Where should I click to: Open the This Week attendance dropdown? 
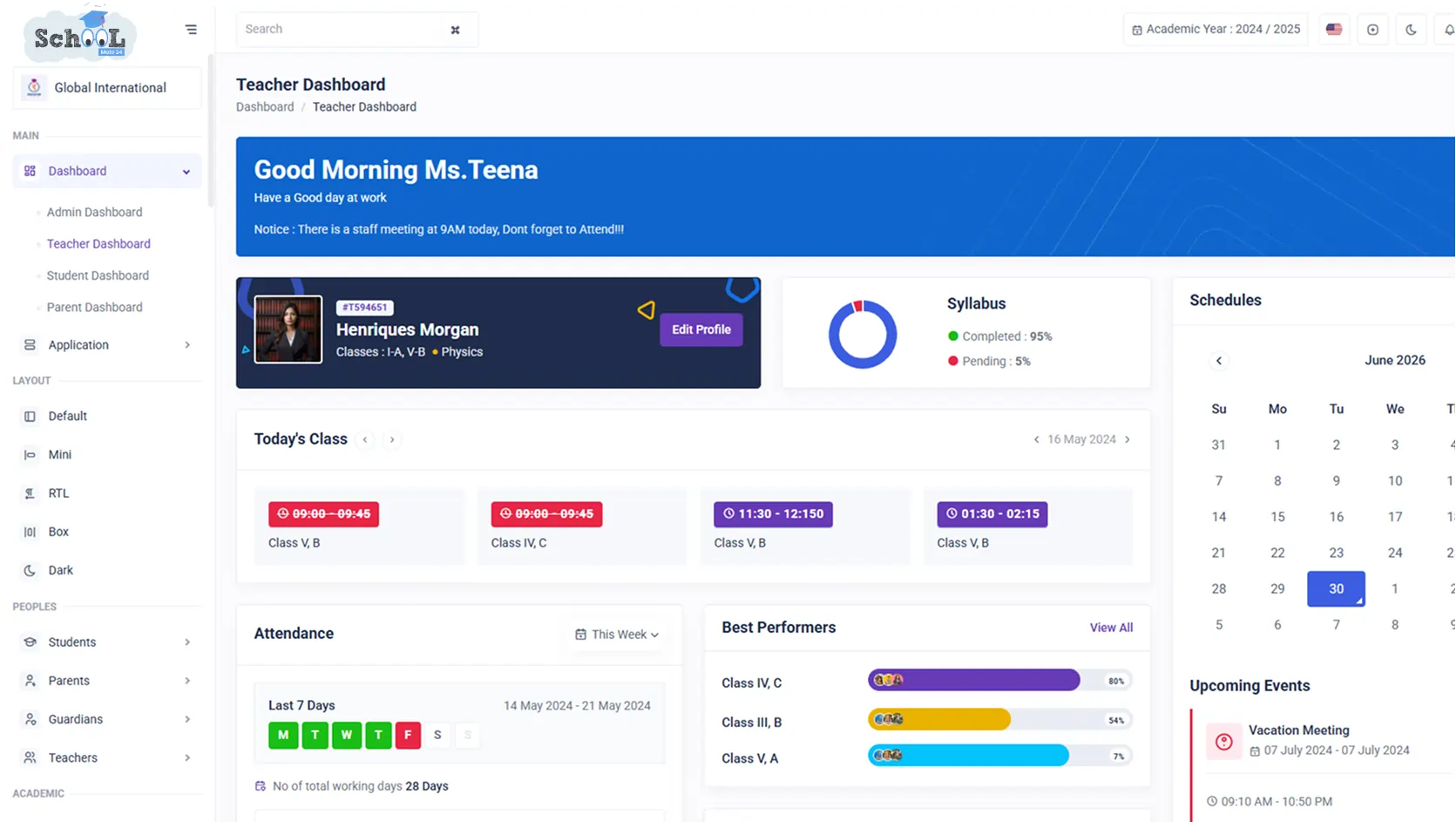617,635
